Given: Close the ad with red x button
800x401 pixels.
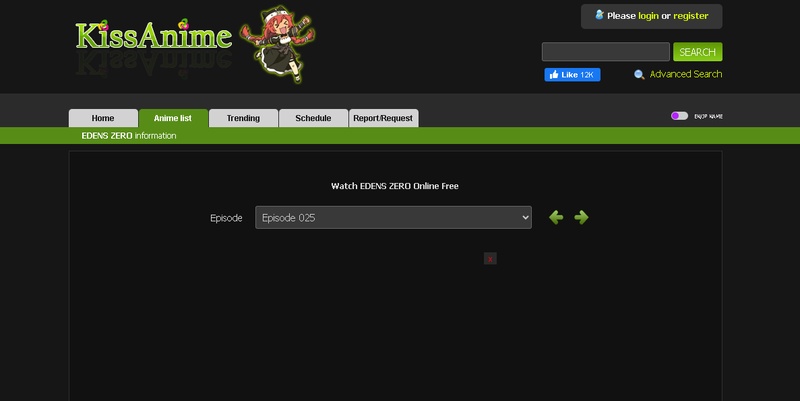Looking at the screenshot, I should point(490,259).
